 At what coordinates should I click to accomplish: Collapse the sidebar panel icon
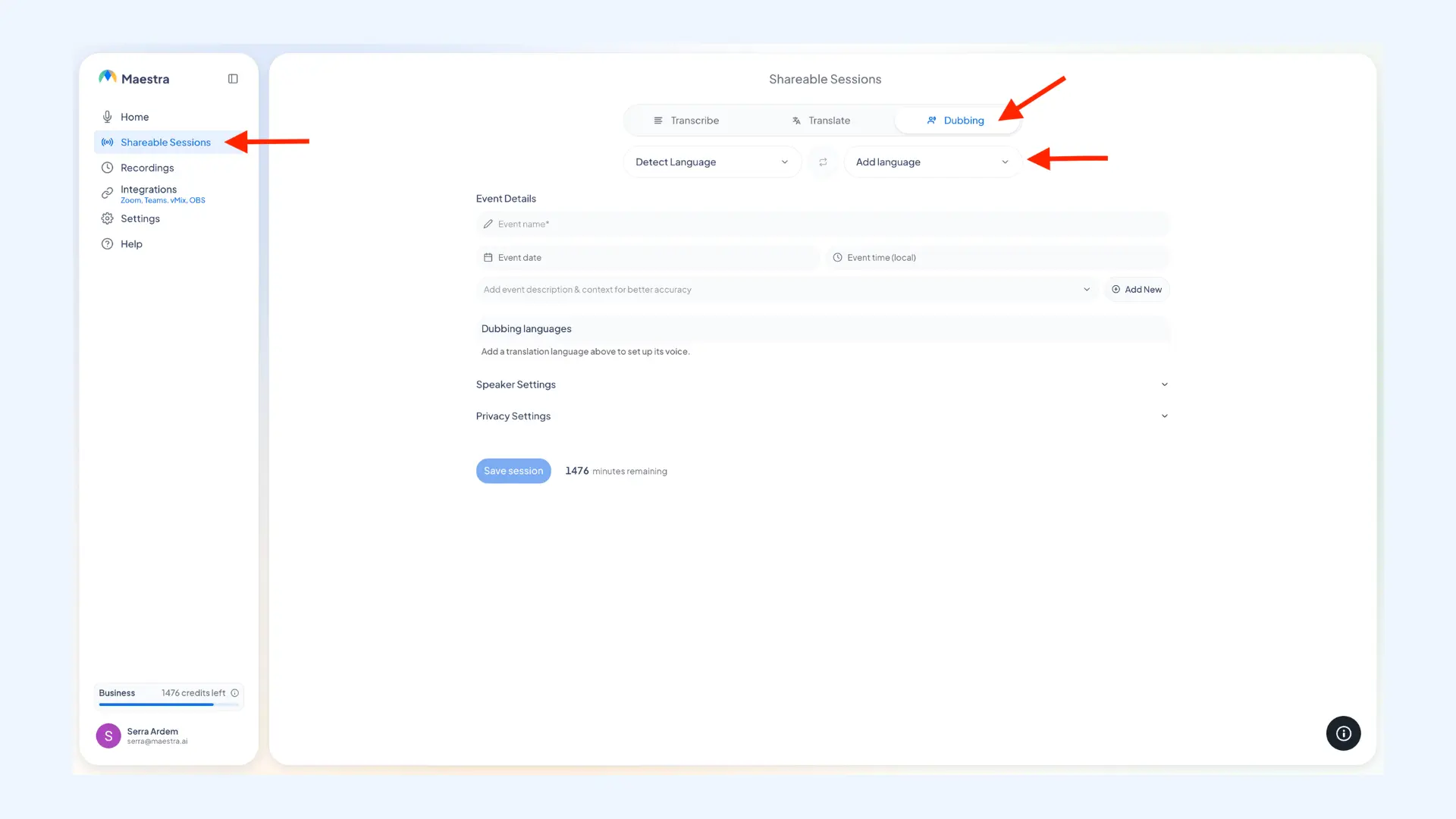(x=233, y=79)
